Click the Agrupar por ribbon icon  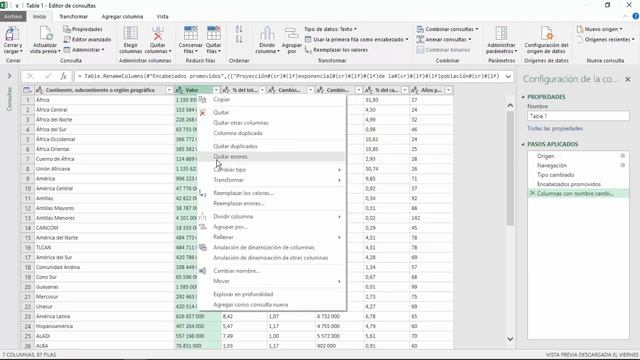point(291,34)
